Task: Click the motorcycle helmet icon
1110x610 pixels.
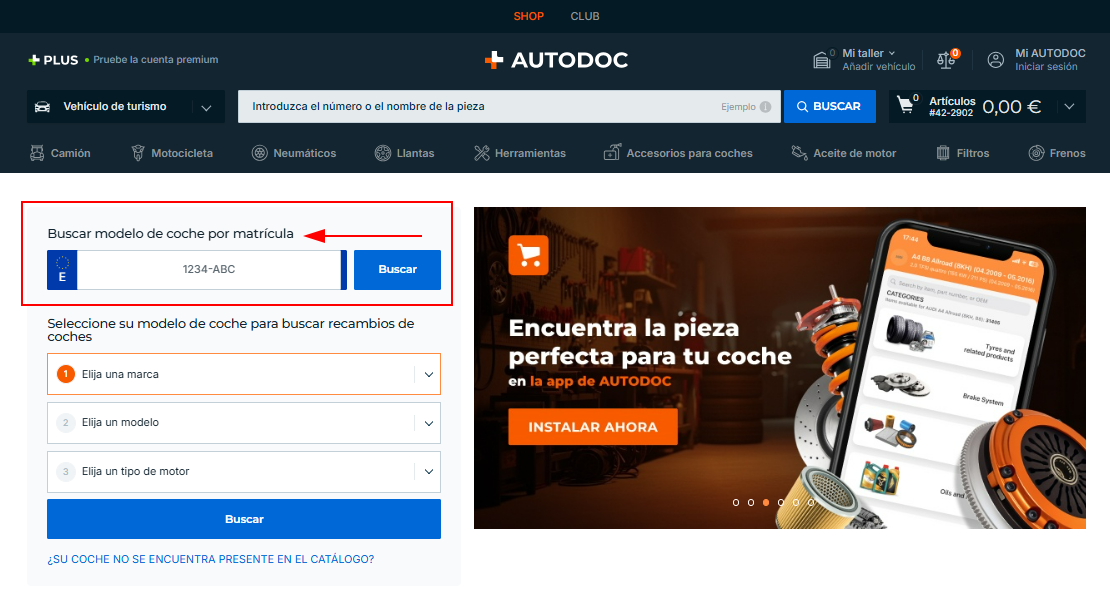Action: (138, 153)
